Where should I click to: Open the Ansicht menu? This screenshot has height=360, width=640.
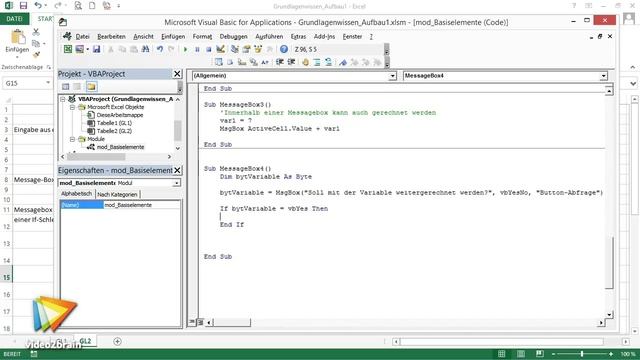pyautogui.click(x=143, y=37)
